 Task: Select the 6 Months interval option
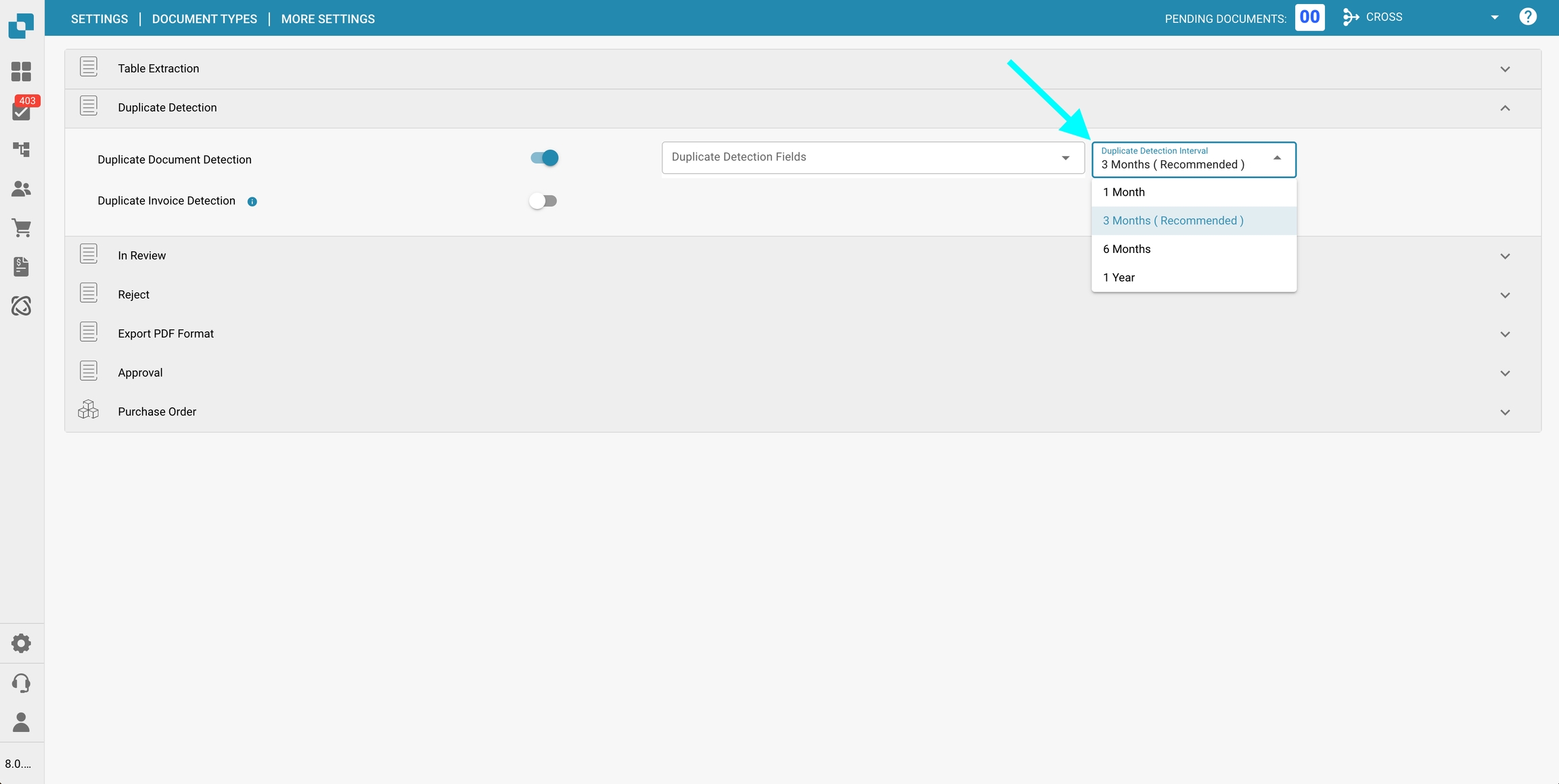[1127, 249]
